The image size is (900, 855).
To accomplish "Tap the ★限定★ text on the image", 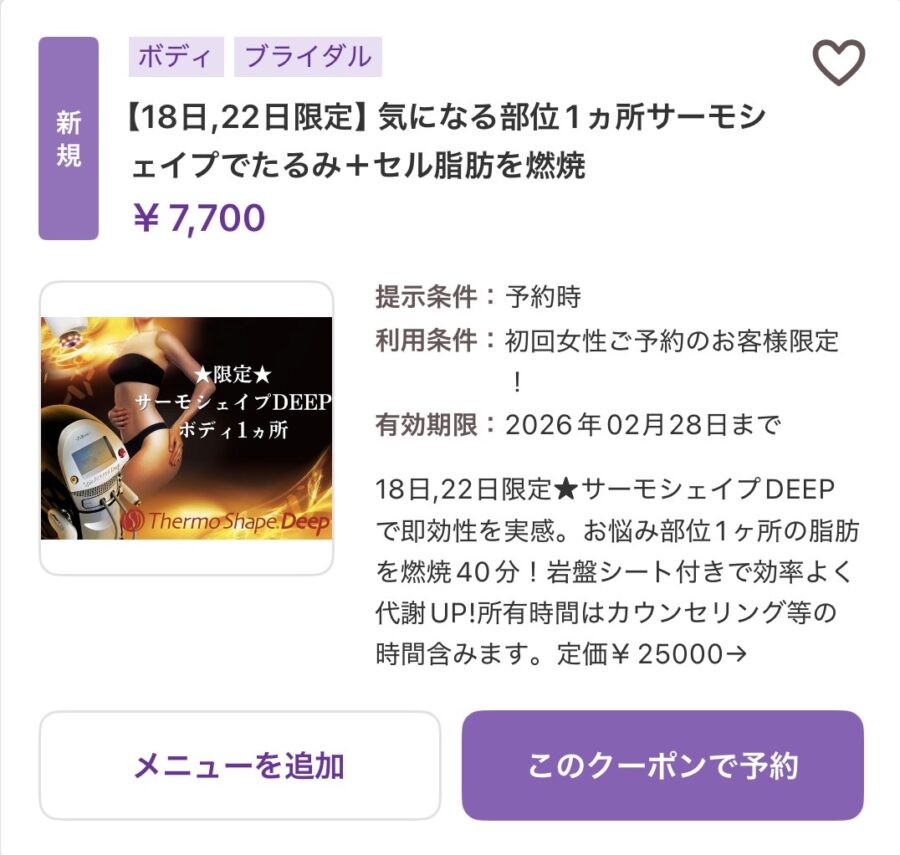I will [x=232, y=375].
